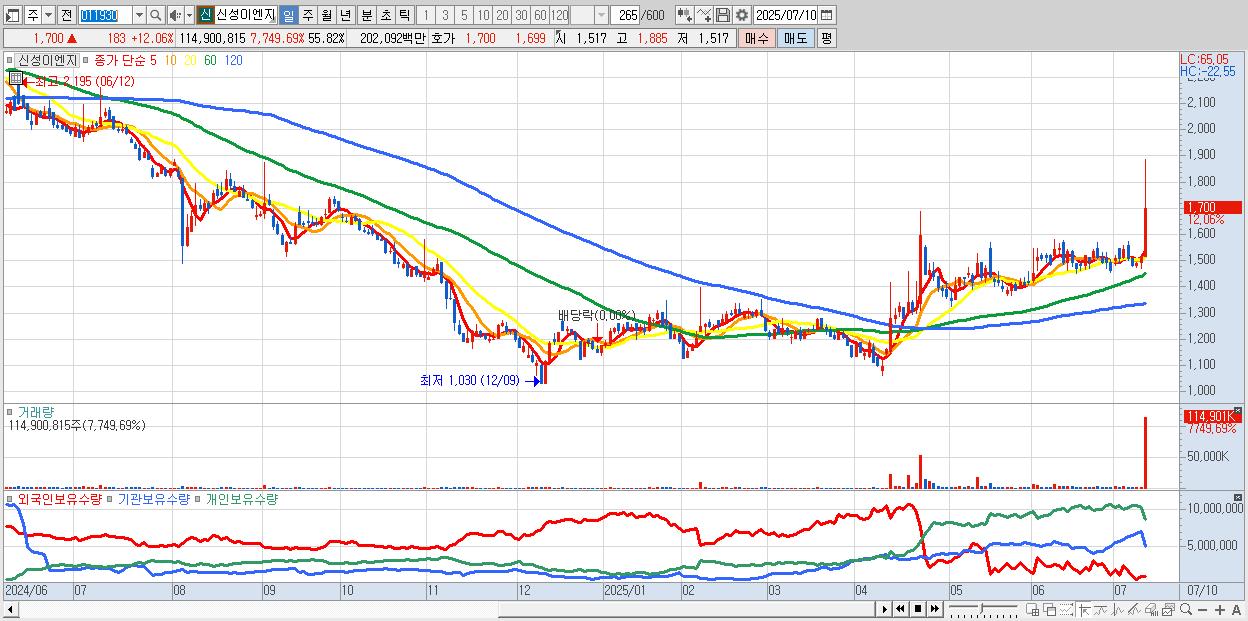Viewport: 1248px width, 621px height.
Task: Select the 분 minute period tab
Action: 366,15
